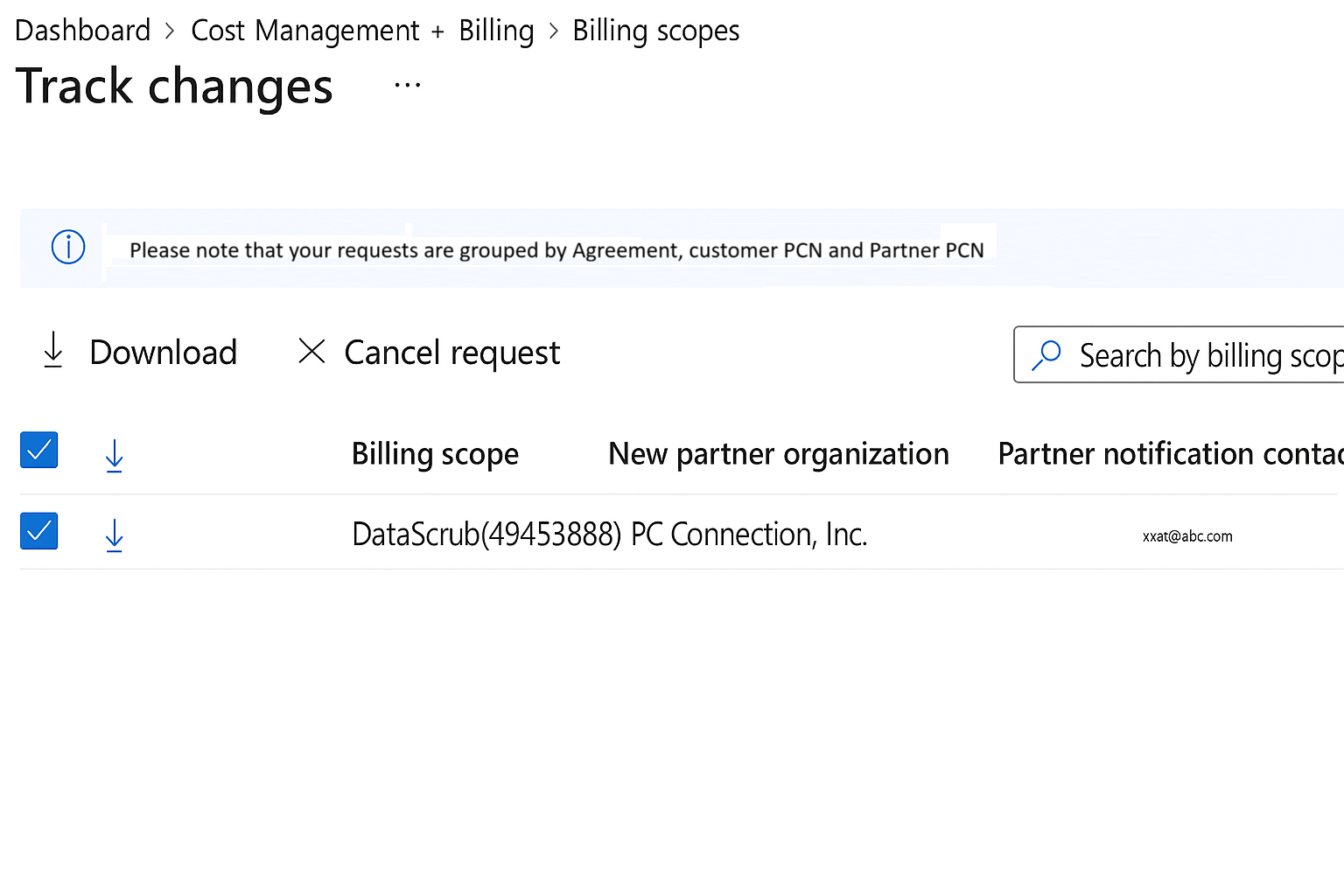Viewport: 1344px width, 896px height.
Task: Sort by the Billing scope column header
Action: tap(435, 454)
